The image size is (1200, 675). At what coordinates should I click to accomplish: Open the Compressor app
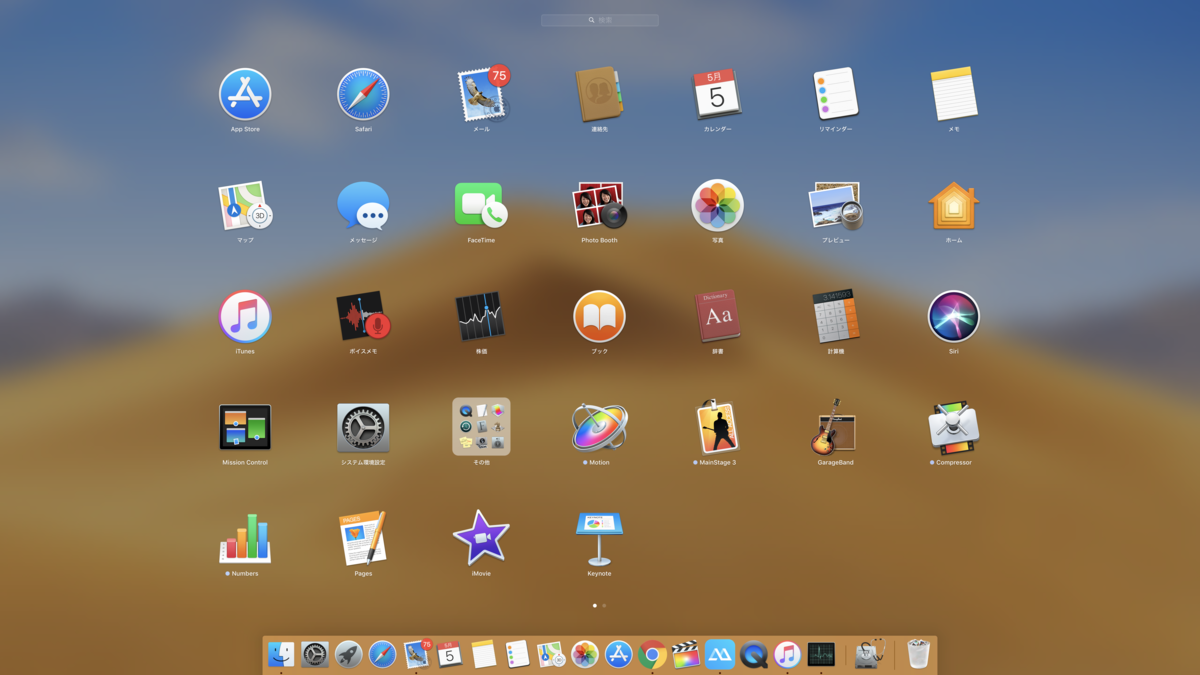coord(954,427)
